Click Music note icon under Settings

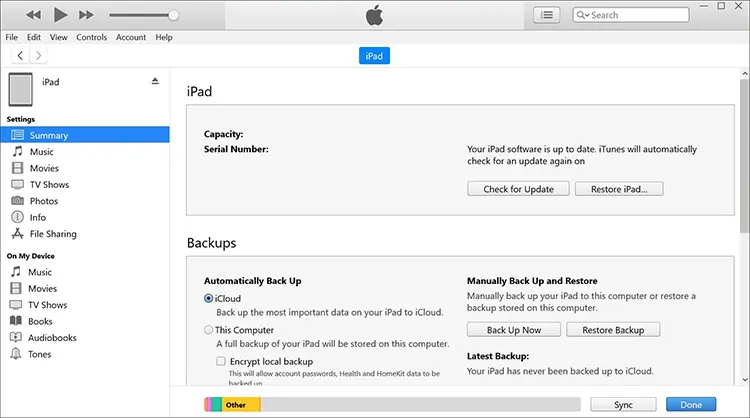pyautogui.click(x=17, y=151)
